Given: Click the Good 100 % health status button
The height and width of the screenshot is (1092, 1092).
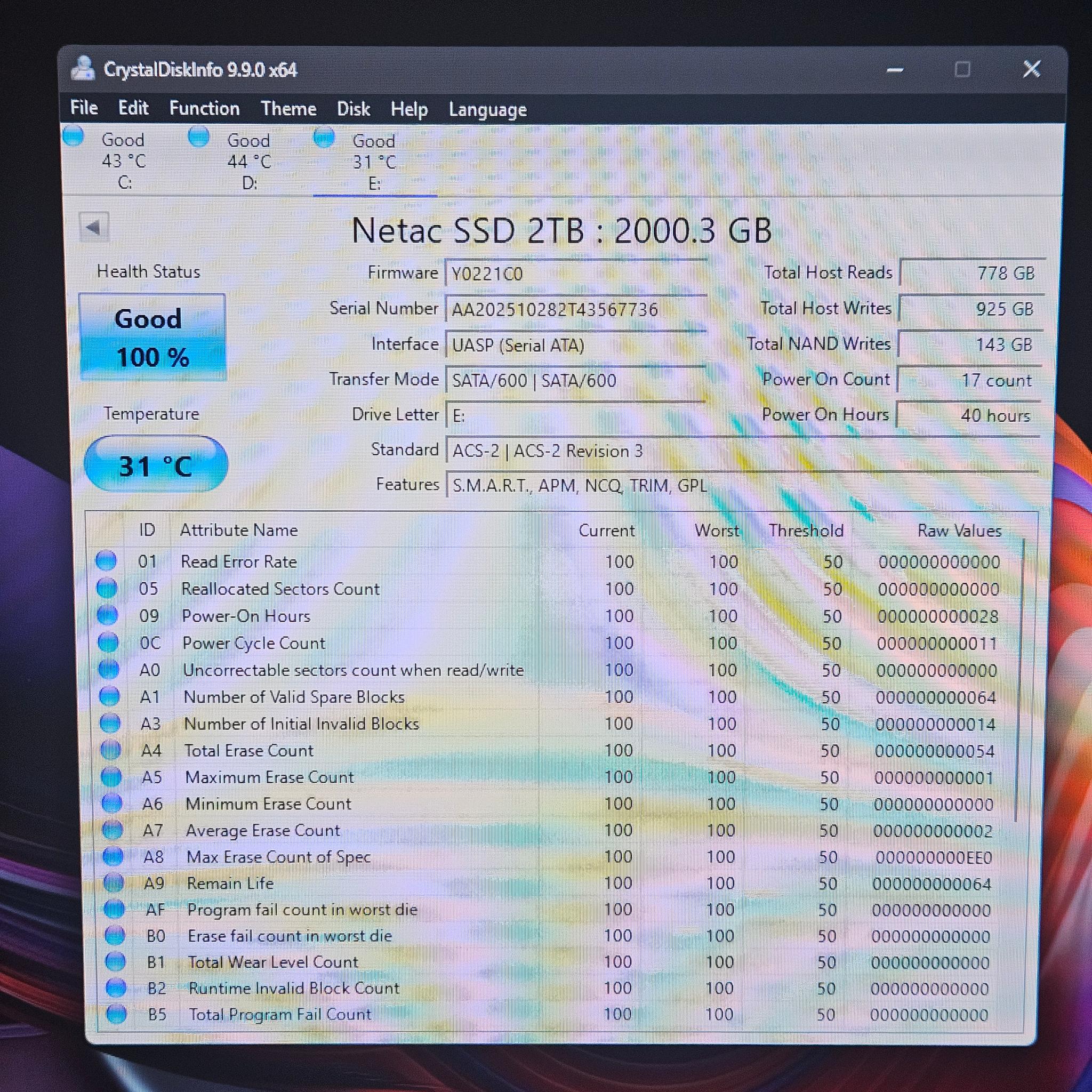Looking at the screenshot, I should pyautogui.click(x=152, y=338).
